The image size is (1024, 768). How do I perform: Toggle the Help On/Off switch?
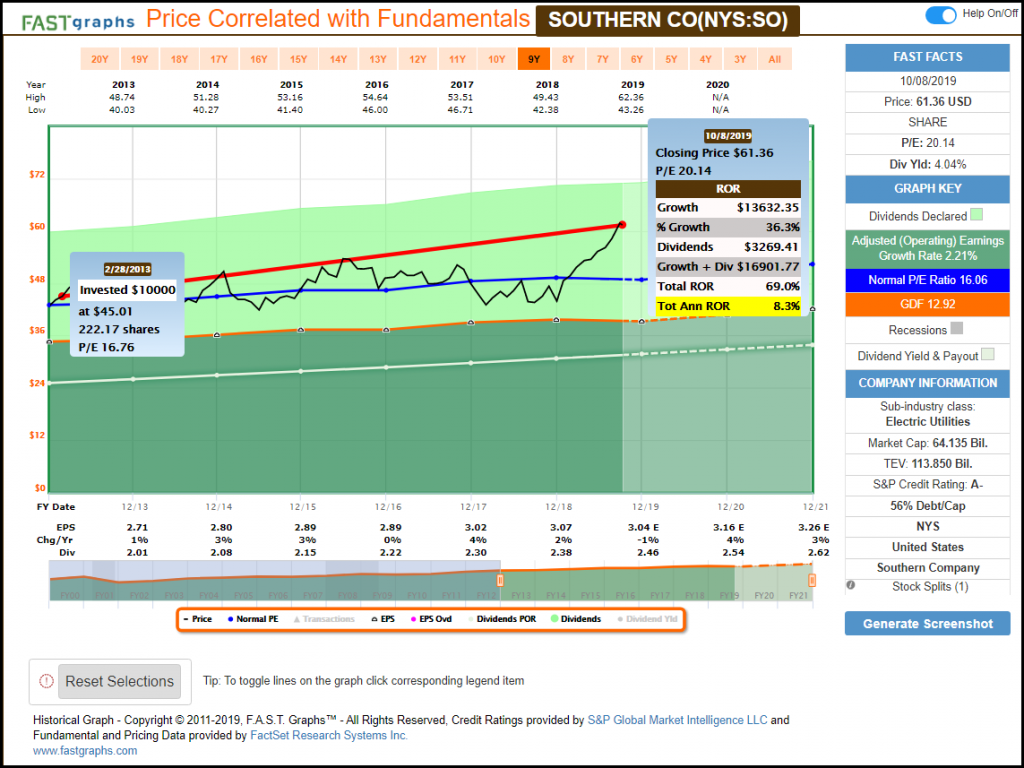tap(941, 15)
